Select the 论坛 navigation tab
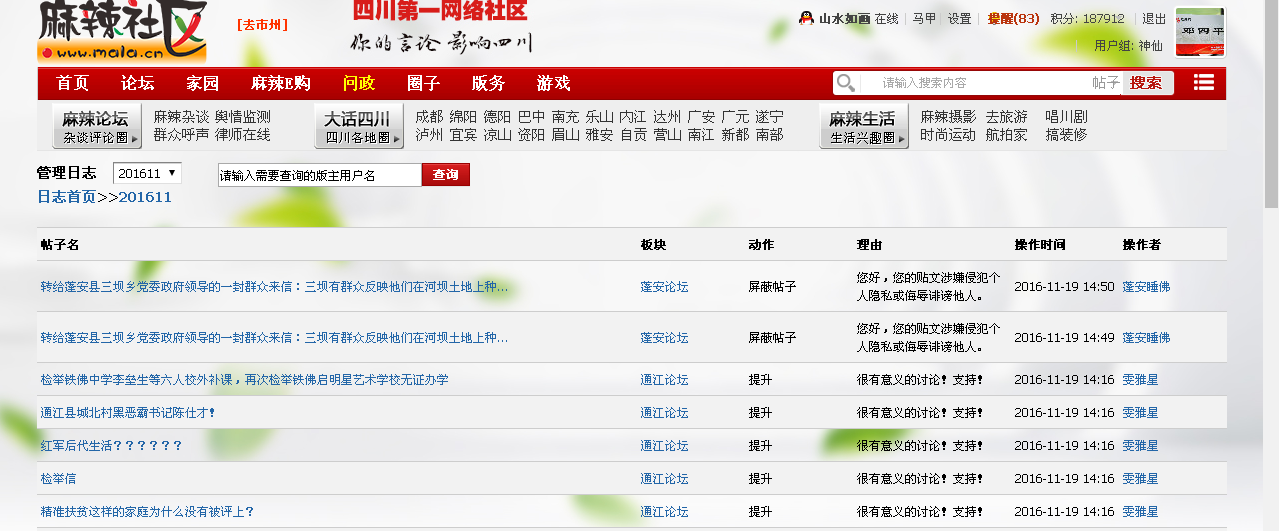Image resolution: width=1279 pixels, height=531 pixels. coord(137,83)
